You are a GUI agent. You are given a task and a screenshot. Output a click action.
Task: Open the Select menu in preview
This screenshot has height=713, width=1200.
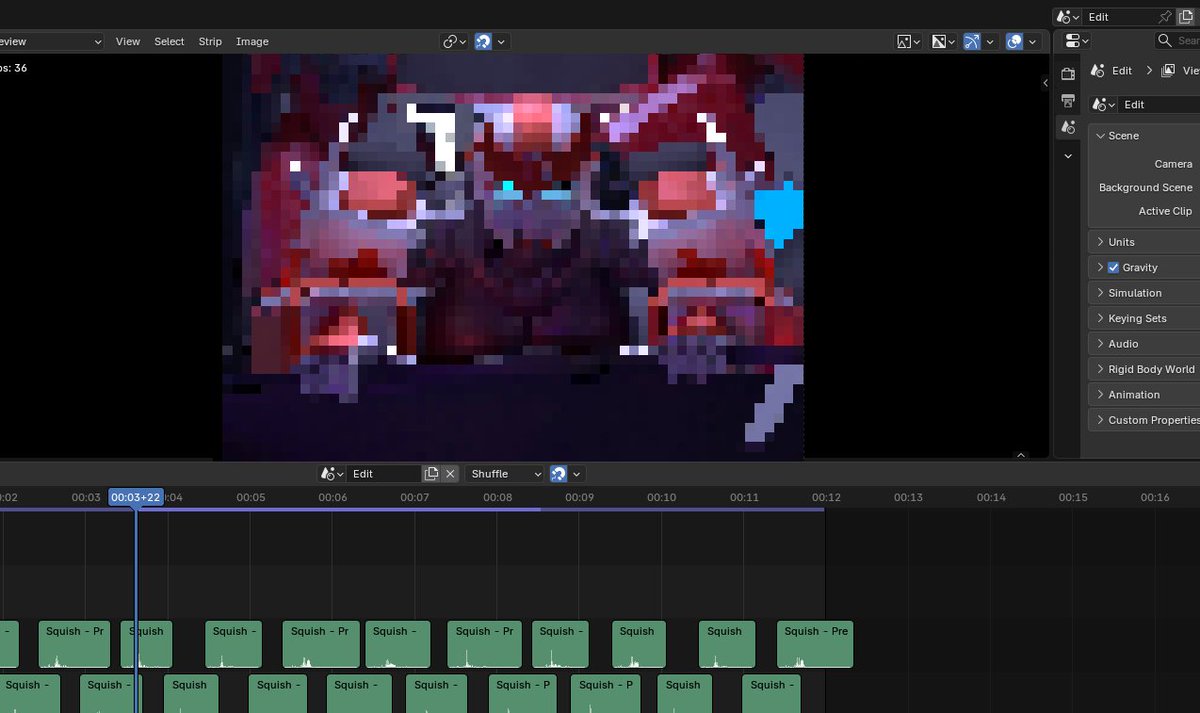click(x=169, y=42)
